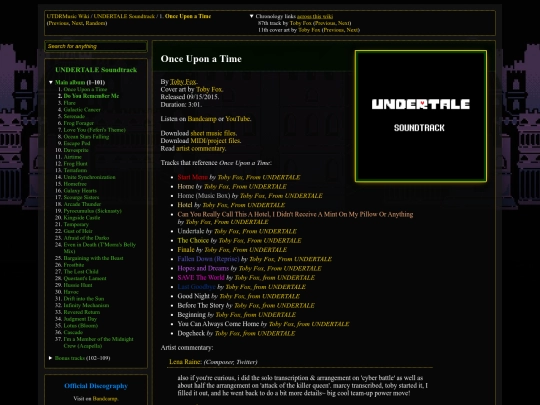Screen dimensions: 540x405
Task: Open the 'across this wiki' link
Action: point(315,16)
